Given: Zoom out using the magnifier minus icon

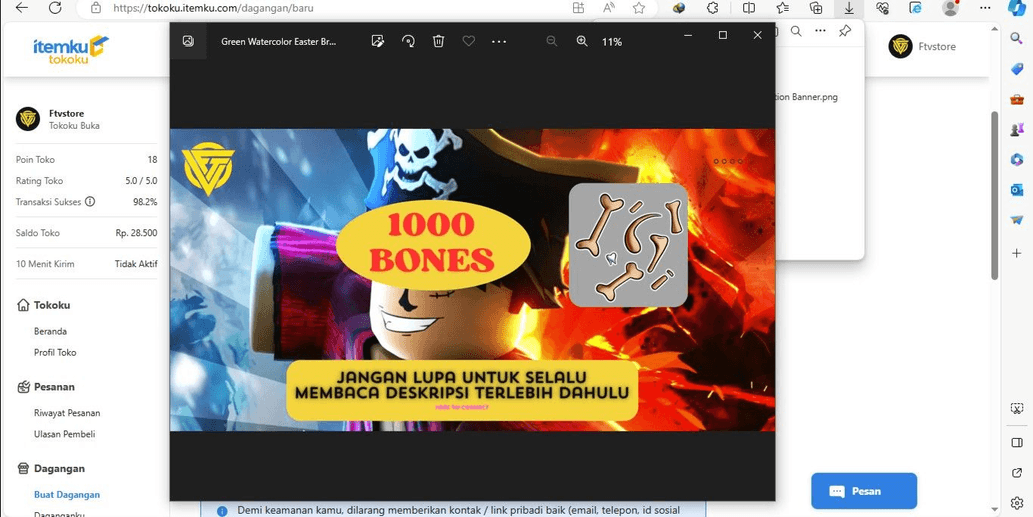Looking at the screenshot, I should click(x=551, y=41).
